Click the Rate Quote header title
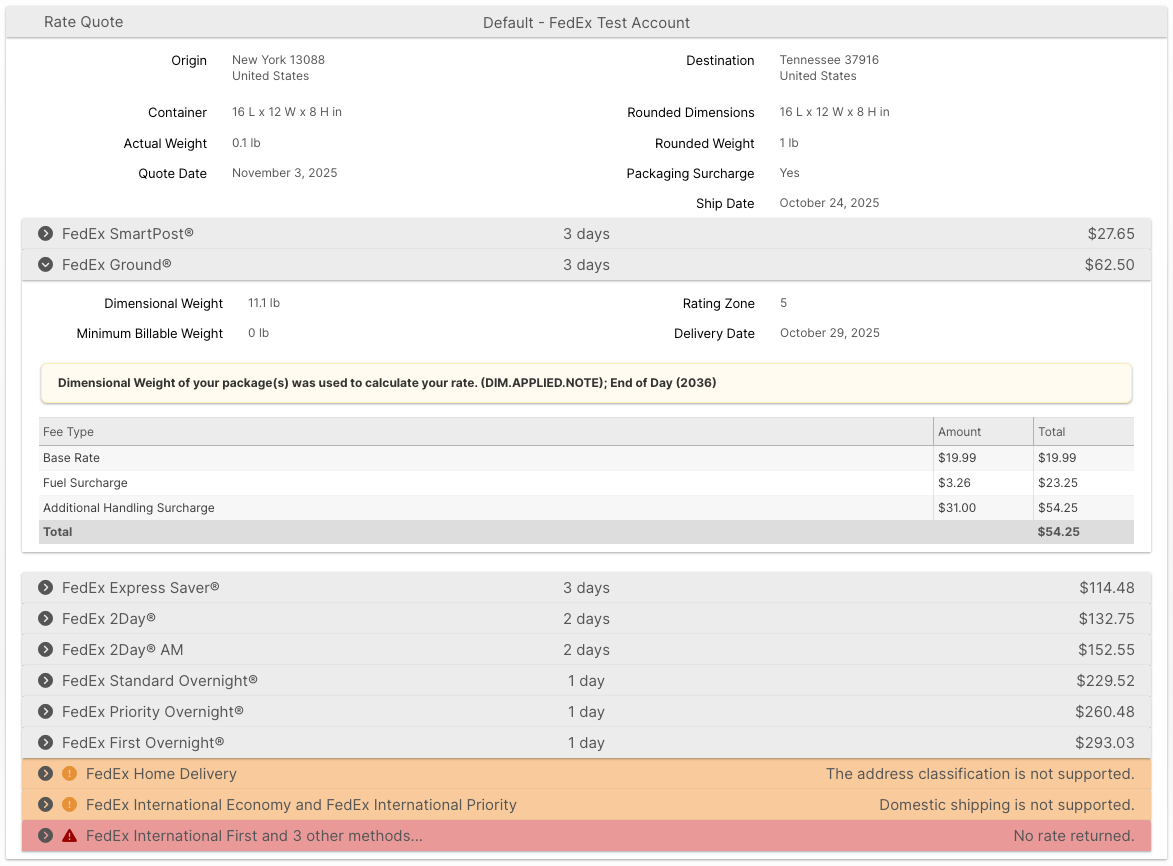Image resolution: width=1173 pixels, height=866 pixels. tap(84, 22)
